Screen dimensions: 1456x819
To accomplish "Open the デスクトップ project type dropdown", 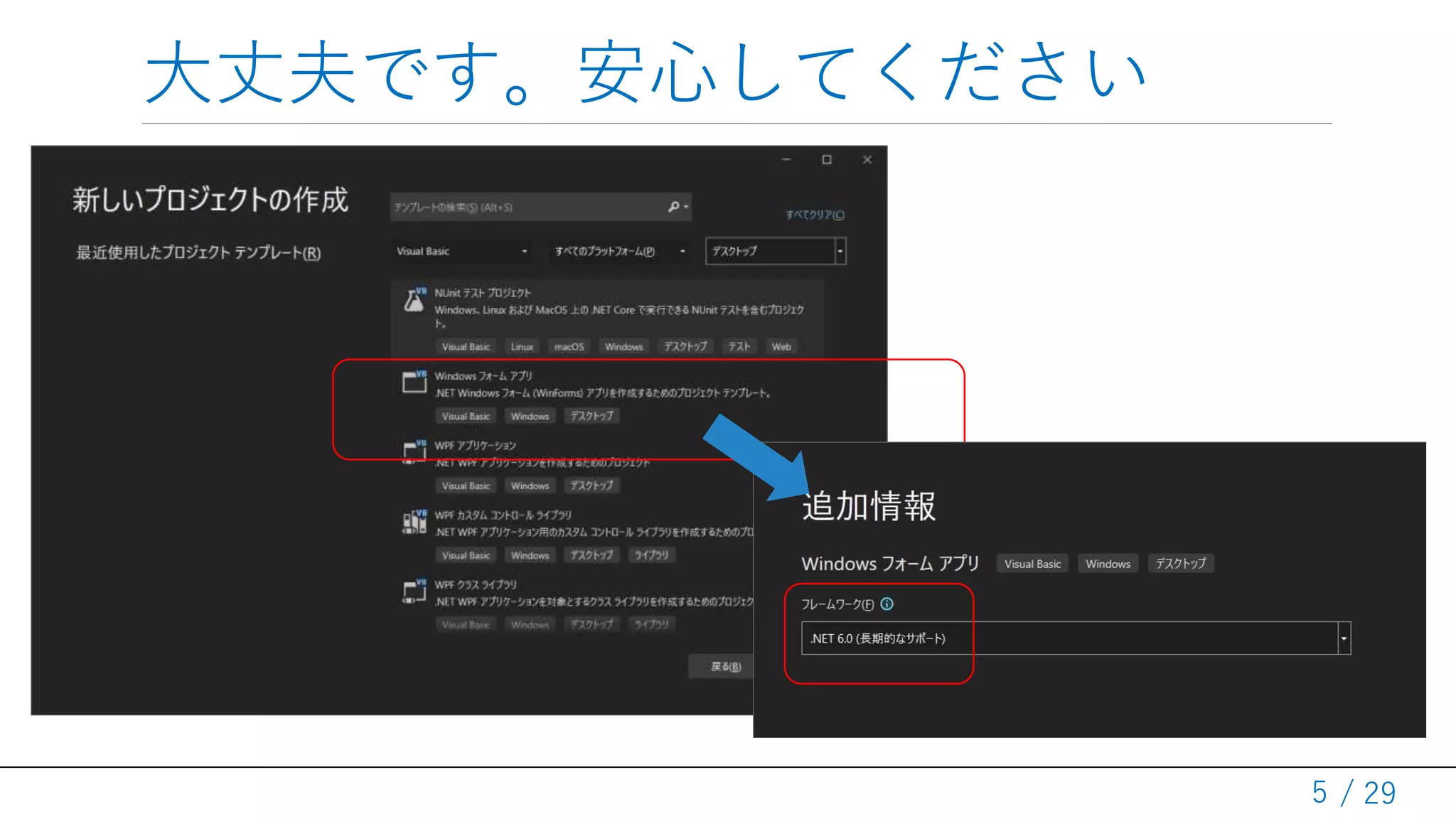I will 776,251.
